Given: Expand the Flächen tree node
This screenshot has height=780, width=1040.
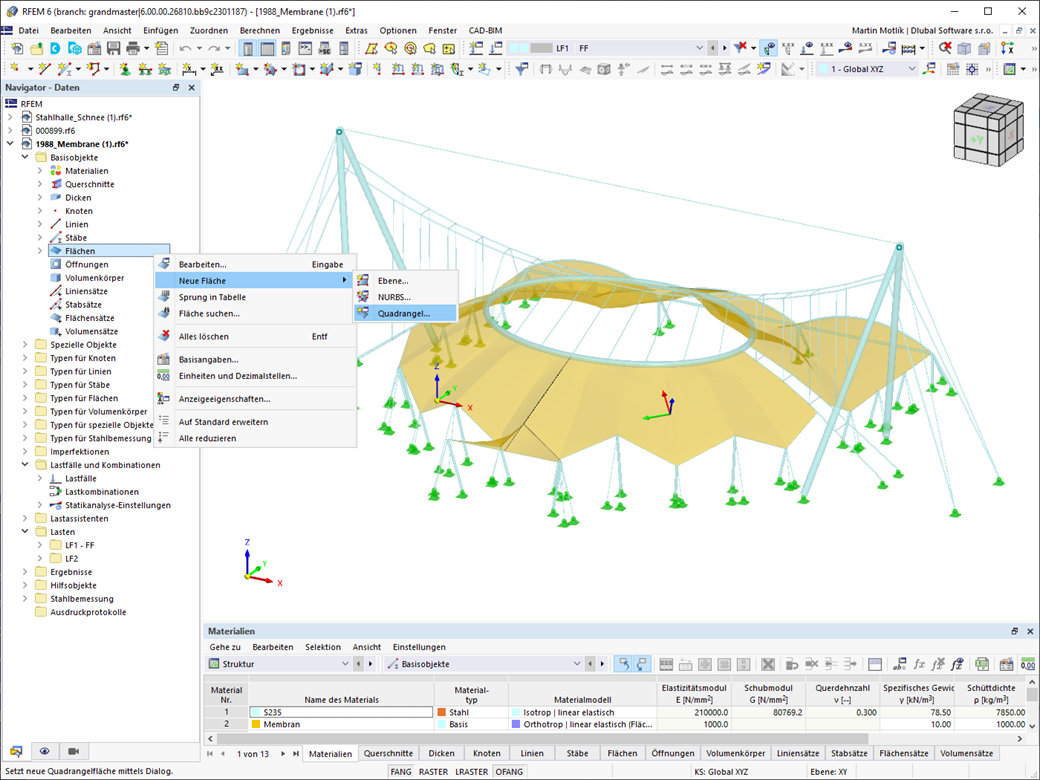Looking at the screenshot, I should pos(40,251).
